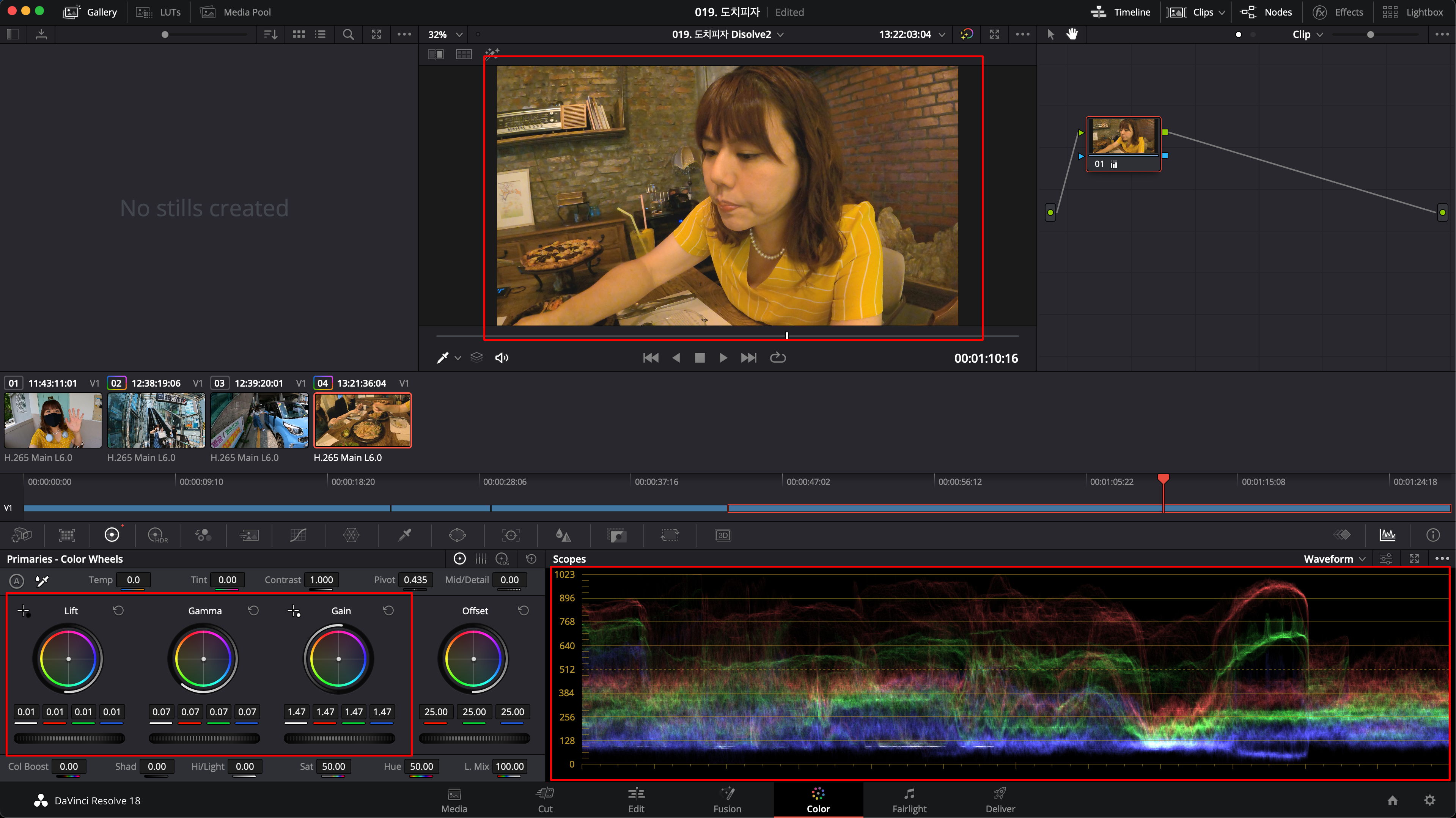
Task: Open the Magic Mask palette
Action: coord(616,535)
